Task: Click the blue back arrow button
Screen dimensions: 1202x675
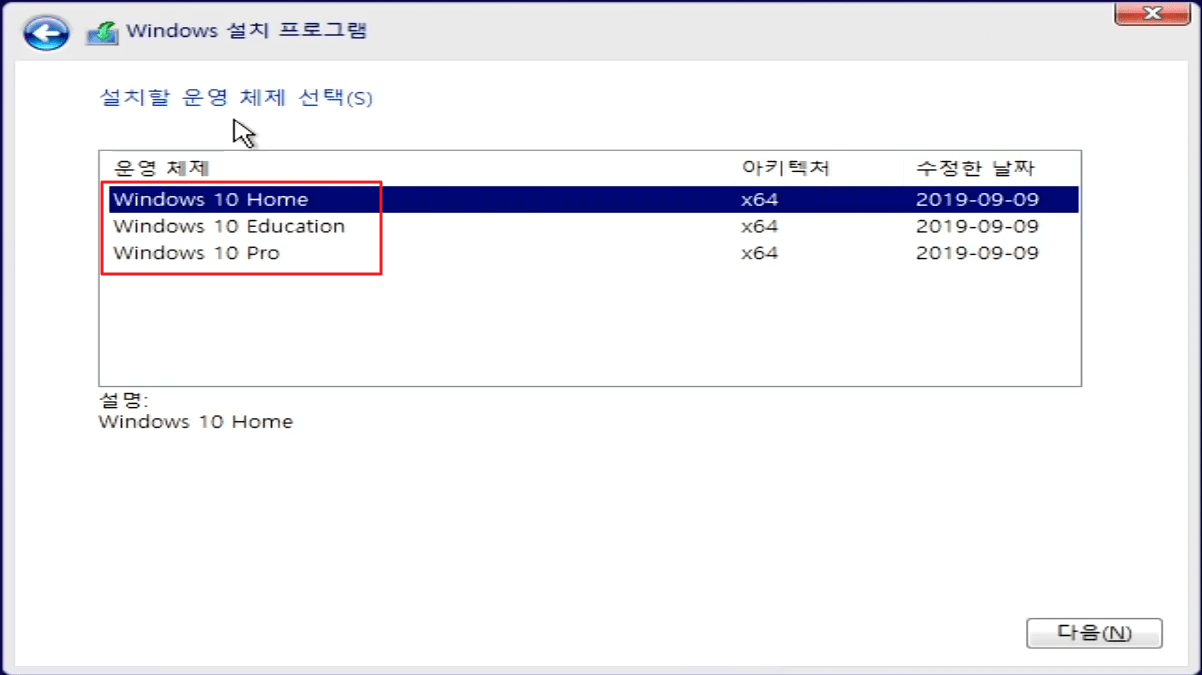Action: (45, 31)
